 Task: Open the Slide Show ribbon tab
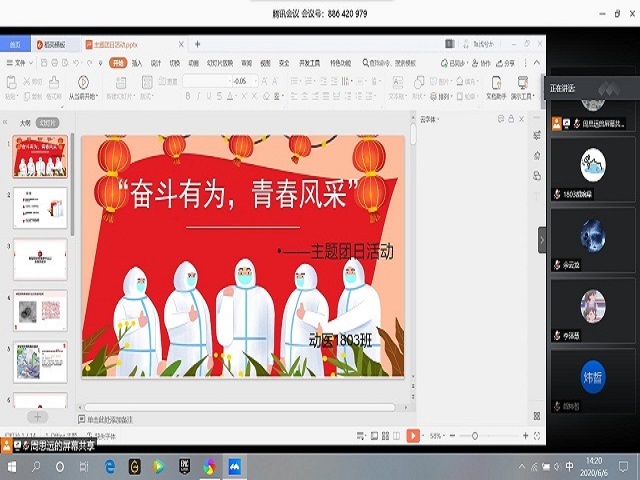point(220,63)
